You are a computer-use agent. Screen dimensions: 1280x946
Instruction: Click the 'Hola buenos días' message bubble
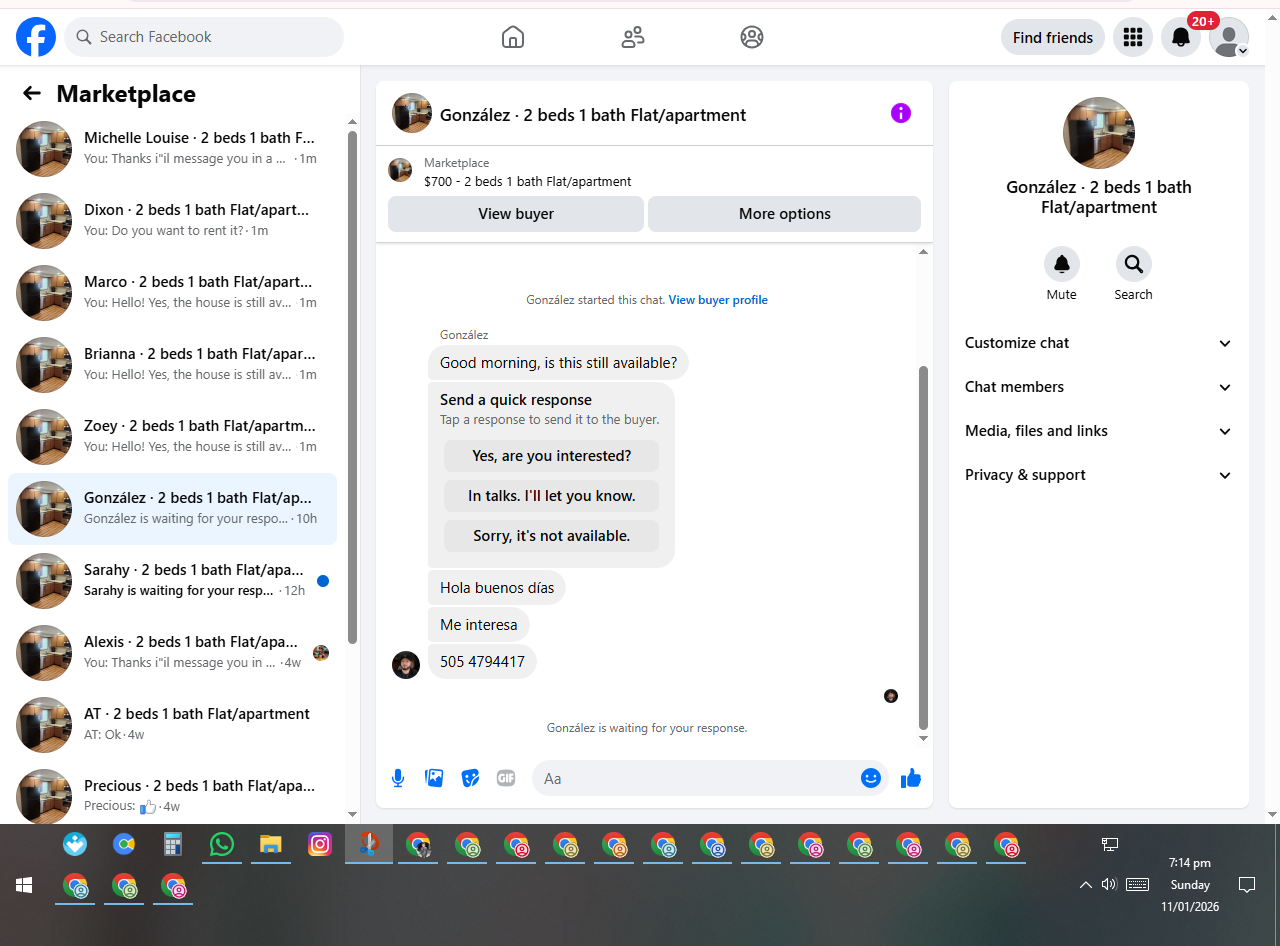coord(497,588)
